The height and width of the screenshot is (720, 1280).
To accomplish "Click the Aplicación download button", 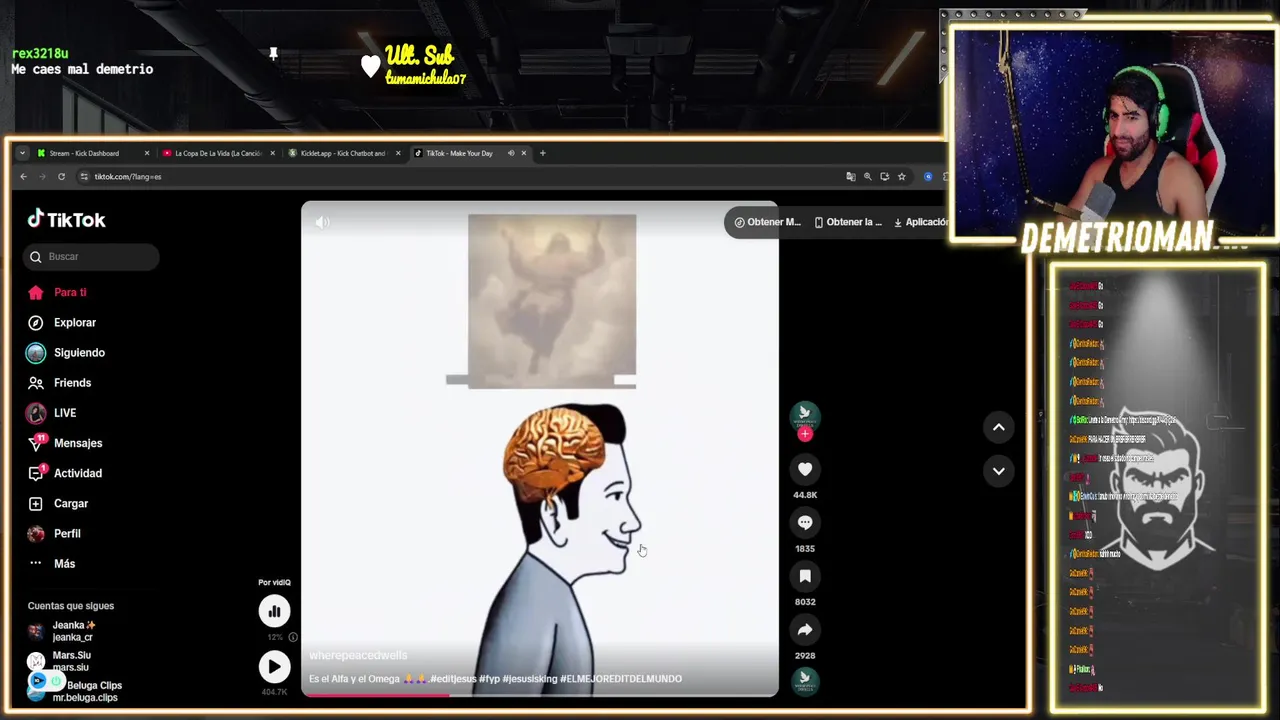I will click(x=920, y=222).
